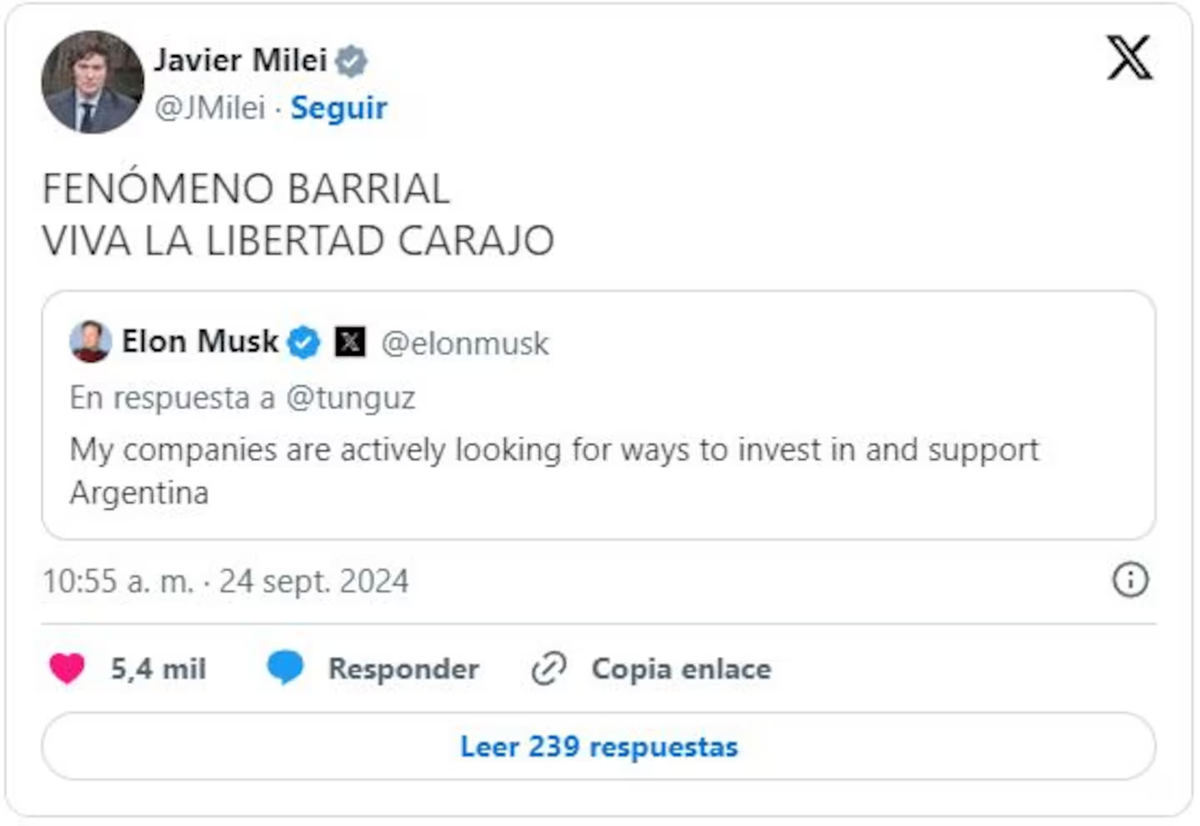Click the Seguir follow link
1200x826 pixels.
pos(338,108)
